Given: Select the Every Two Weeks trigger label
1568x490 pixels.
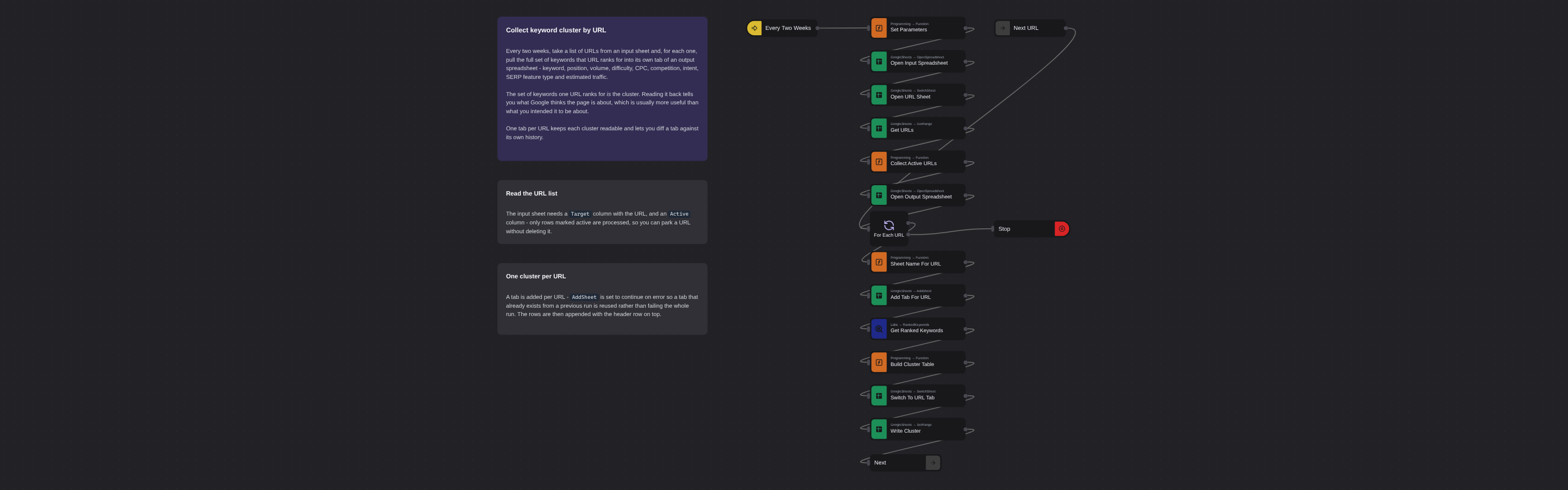Looking at the screenshot, I should [x=787, y=28].
